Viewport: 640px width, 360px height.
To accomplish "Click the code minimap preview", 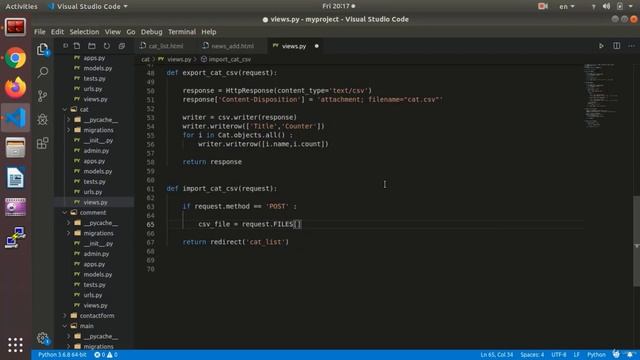I will coord(602,95).
